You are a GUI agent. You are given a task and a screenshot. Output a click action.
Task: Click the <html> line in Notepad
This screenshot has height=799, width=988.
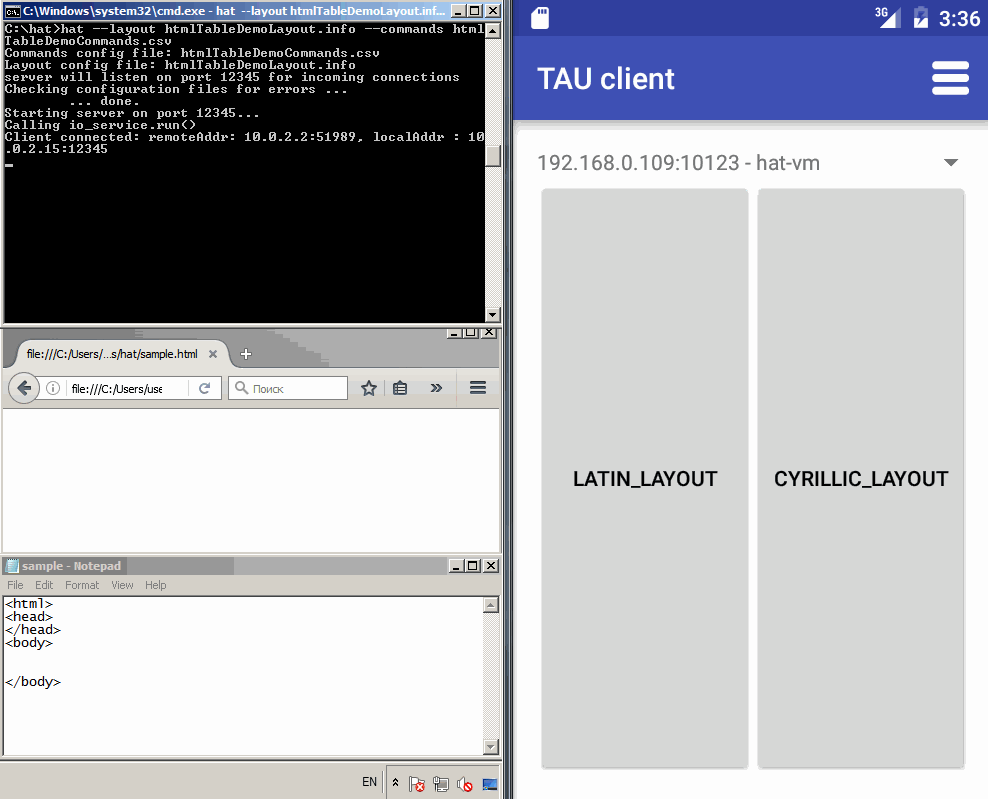[29, 604]
